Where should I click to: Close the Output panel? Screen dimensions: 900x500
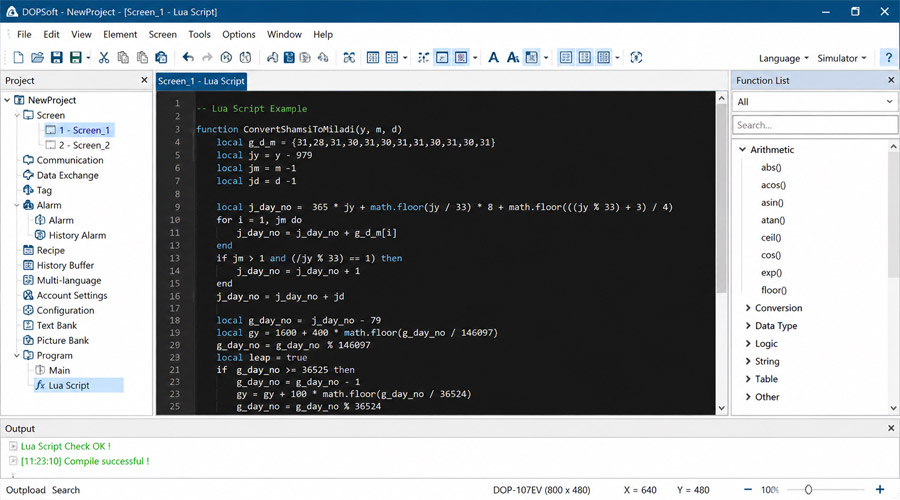[891, 428]
